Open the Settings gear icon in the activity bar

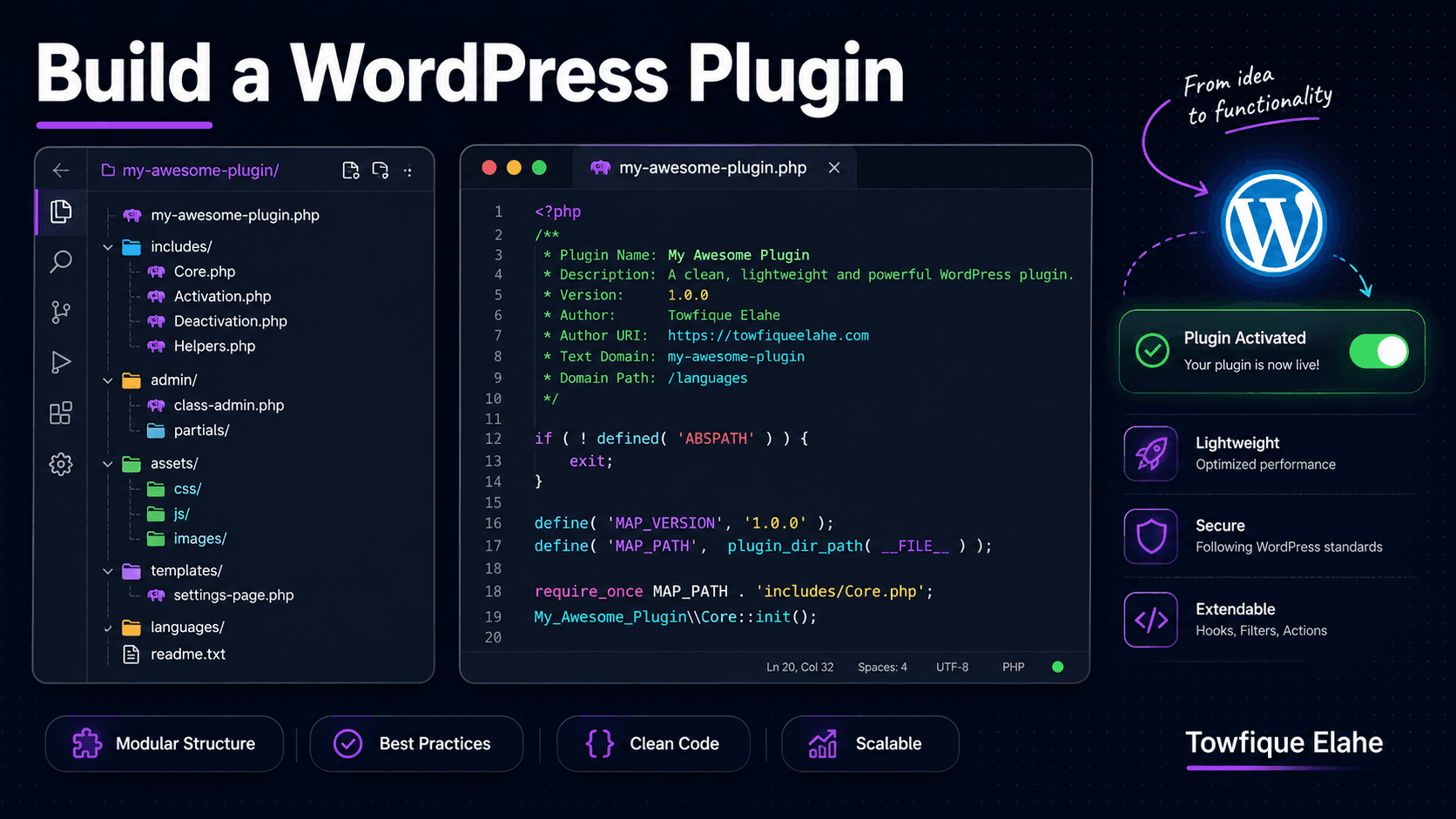click(61, 464)
